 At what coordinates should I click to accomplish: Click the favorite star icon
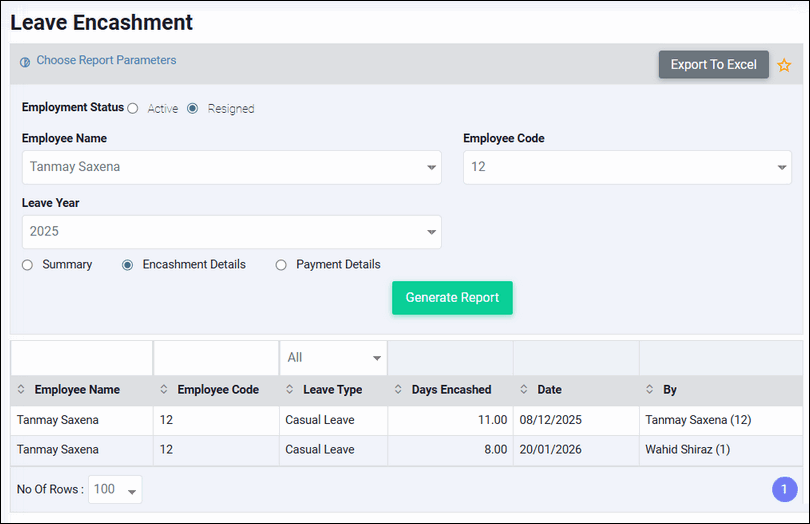pos(784,65)
